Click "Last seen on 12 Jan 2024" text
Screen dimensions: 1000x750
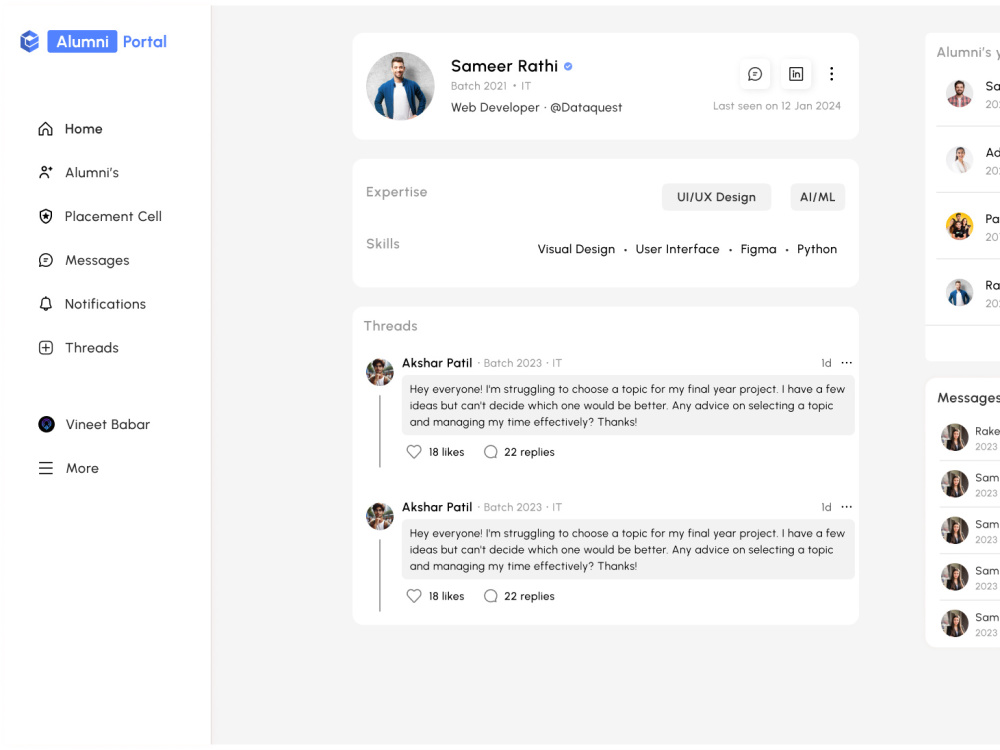click(x=777, y=106)
